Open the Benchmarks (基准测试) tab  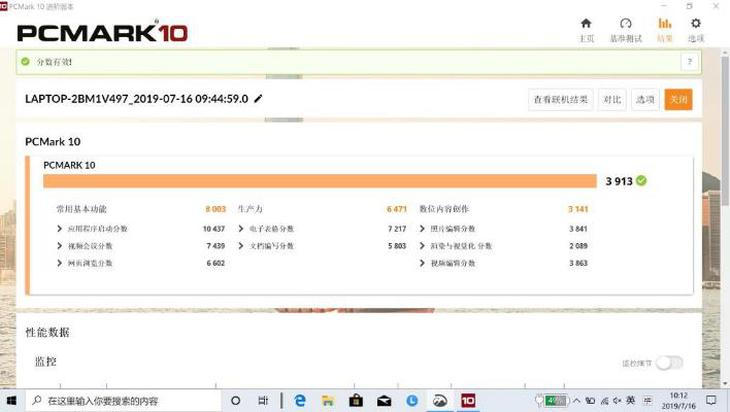click(x=626, y=30)
